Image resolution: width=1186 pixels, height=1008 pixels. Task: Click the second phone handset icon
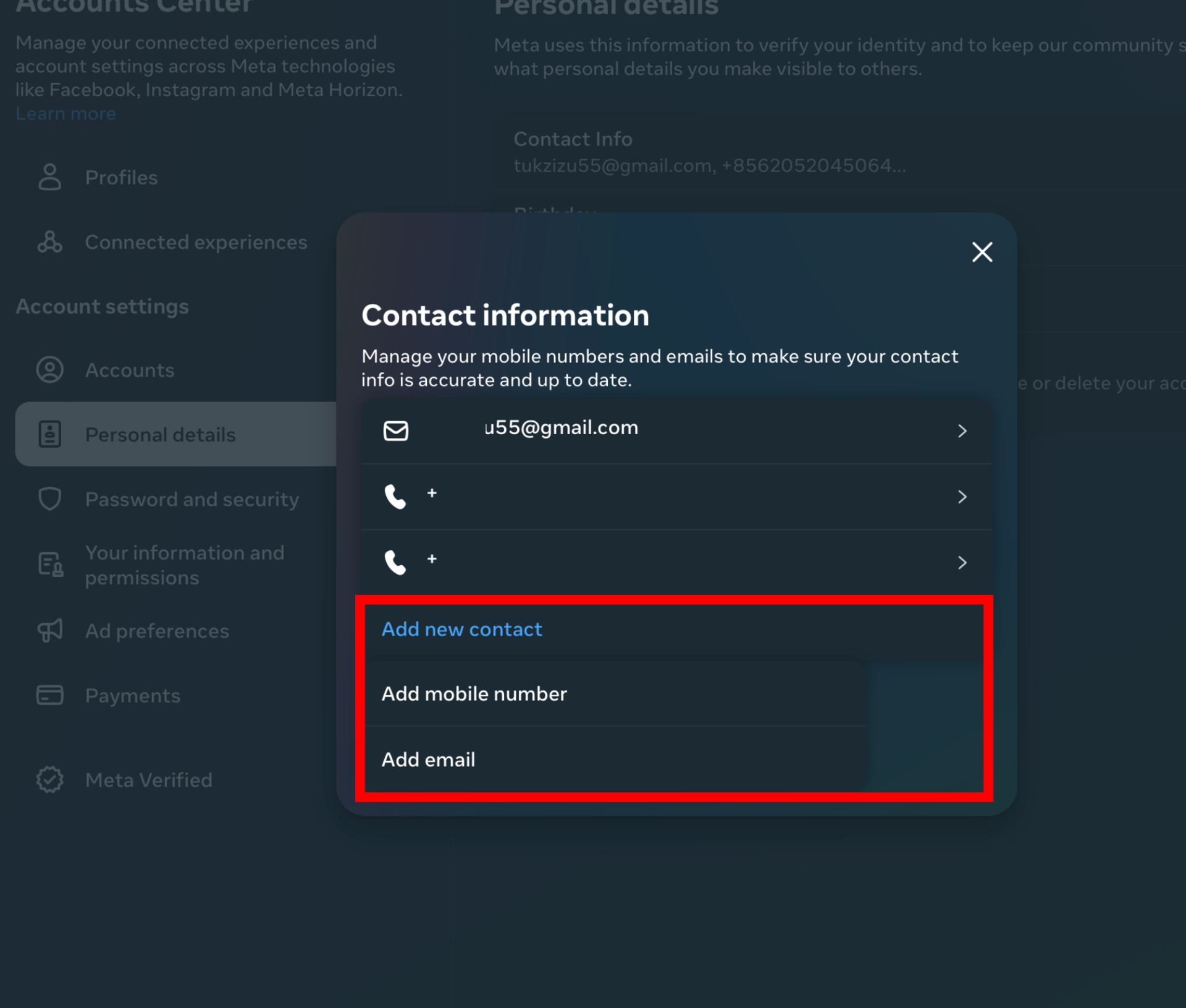click(x=395, y=562)
